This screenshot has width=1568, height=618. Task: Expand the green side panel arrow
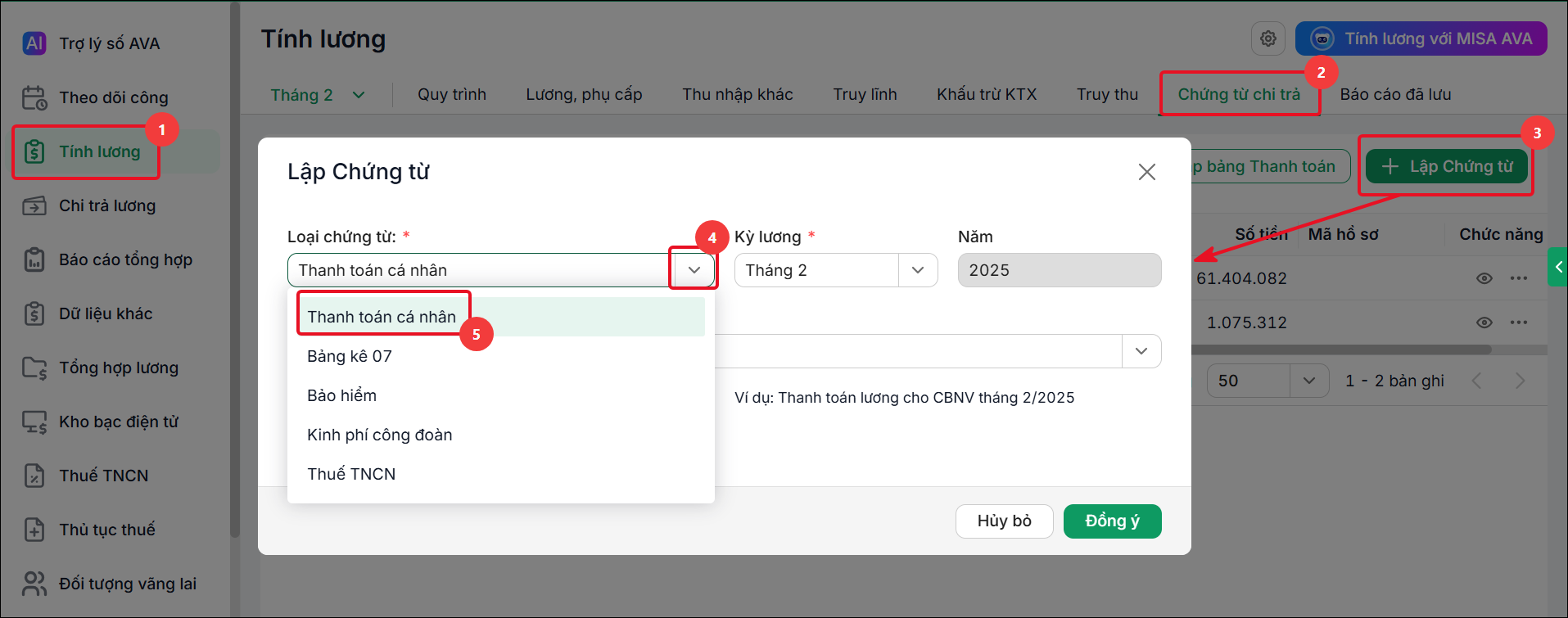[1557, 267]
